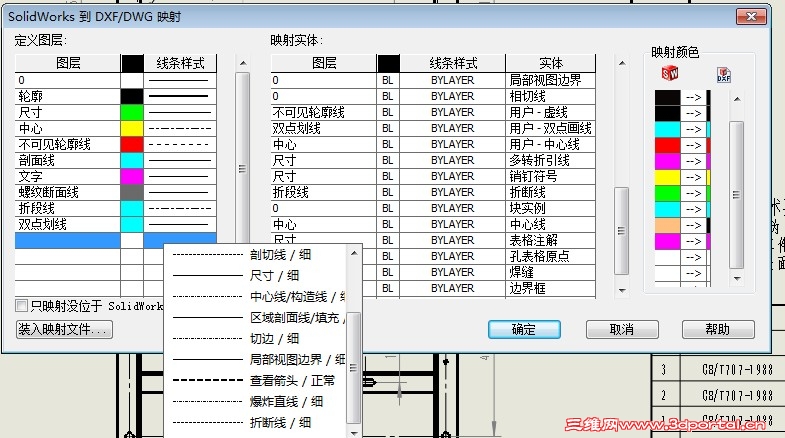The image size is (785, 438).
Task: Toggle the 只映射没位于 SolidWorks checkbox
Action: [22, 305]
